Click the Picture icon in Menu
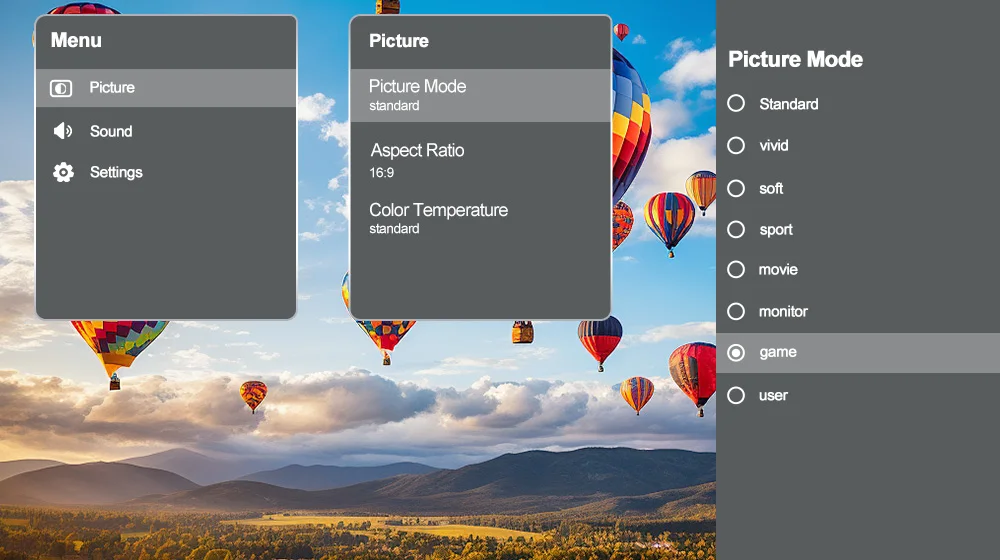Screen dimensions: 1000x560 (61, 88)
